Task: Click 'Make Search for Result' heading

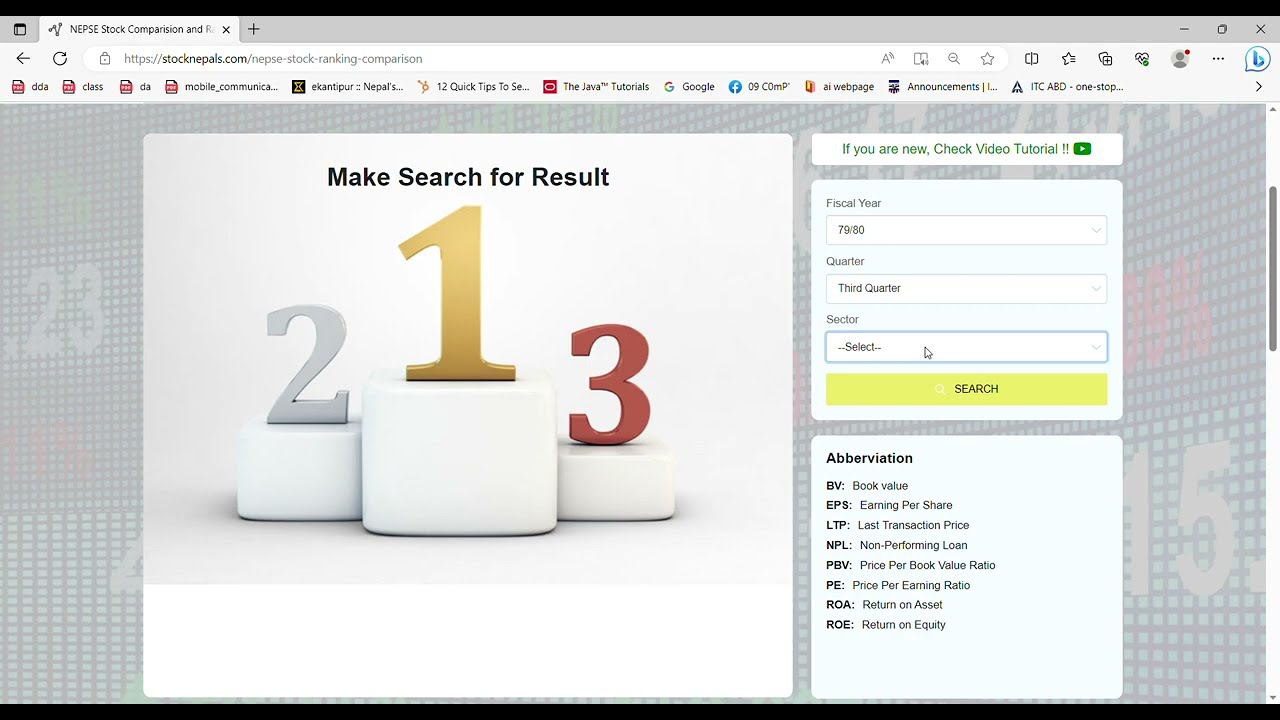Action: [x=468, y=177]
